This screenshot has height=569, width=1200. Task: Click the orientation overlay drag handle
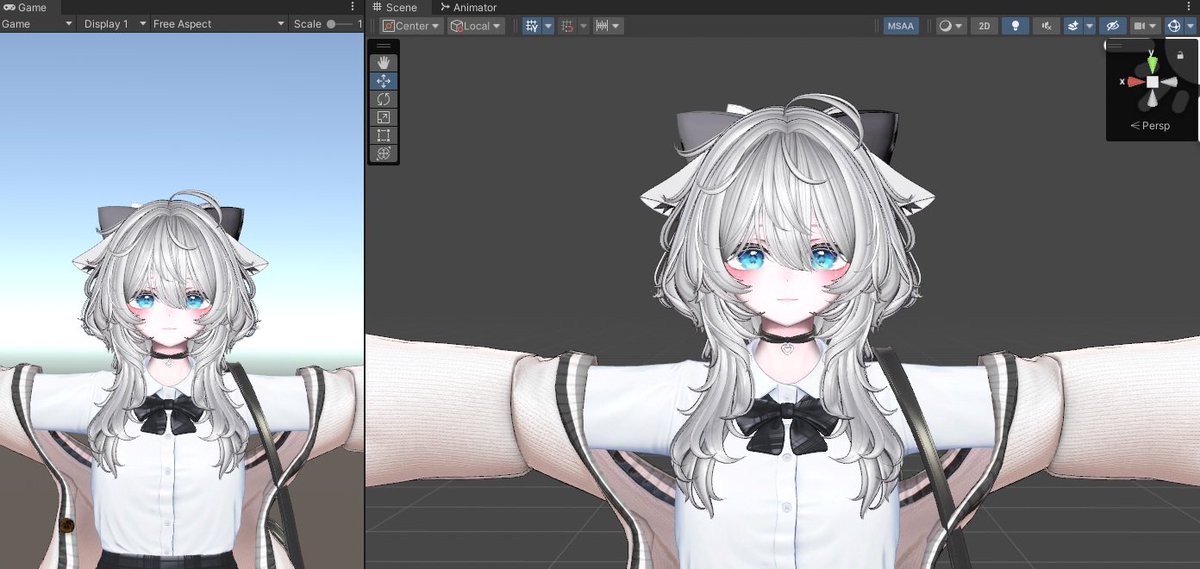coord(1115,46)
